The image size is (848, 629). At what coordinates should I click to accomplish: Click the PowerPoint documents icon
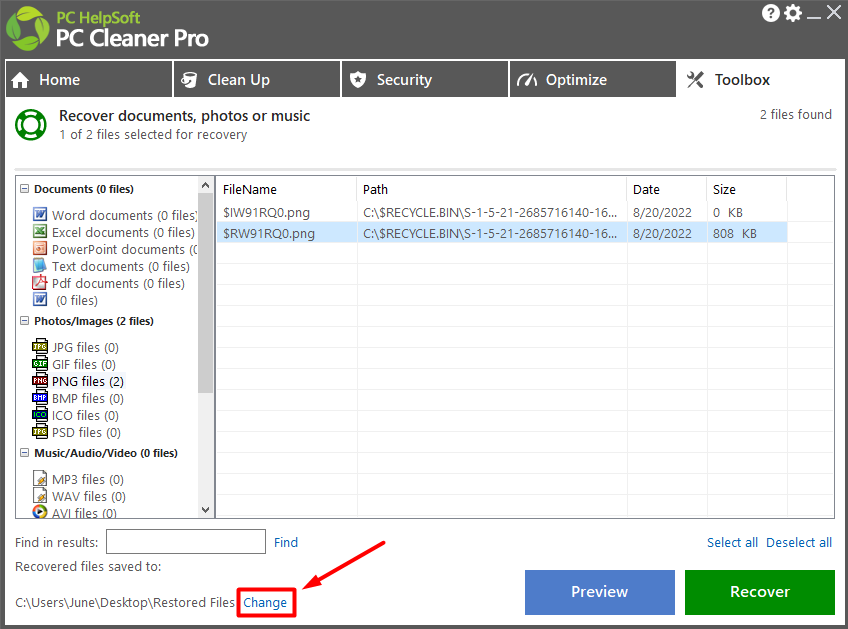click(x=39, y=248)
